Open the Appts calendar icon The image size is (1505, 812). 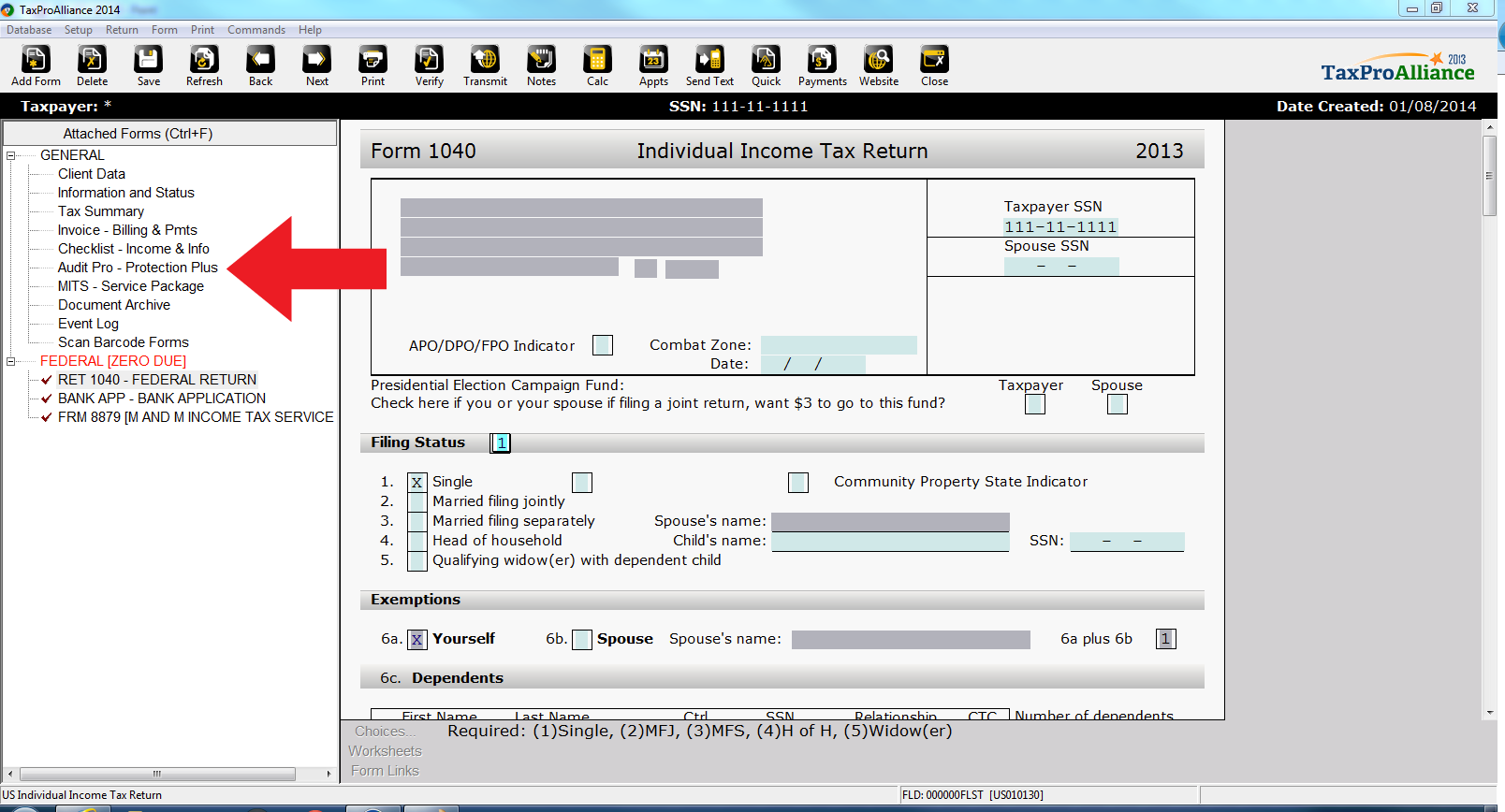tap(653, 66)
